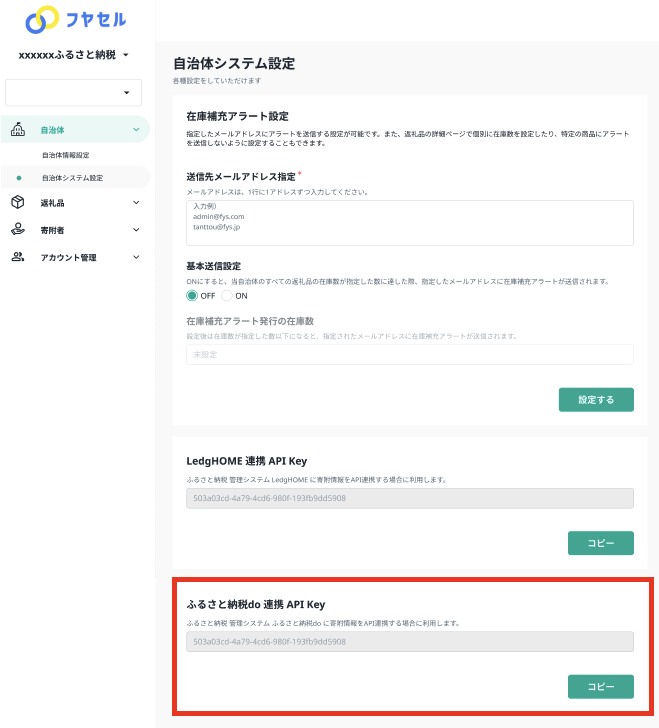
Task: Open 自治体システム設定 submenu item
Action: click(x=72, y=178)
